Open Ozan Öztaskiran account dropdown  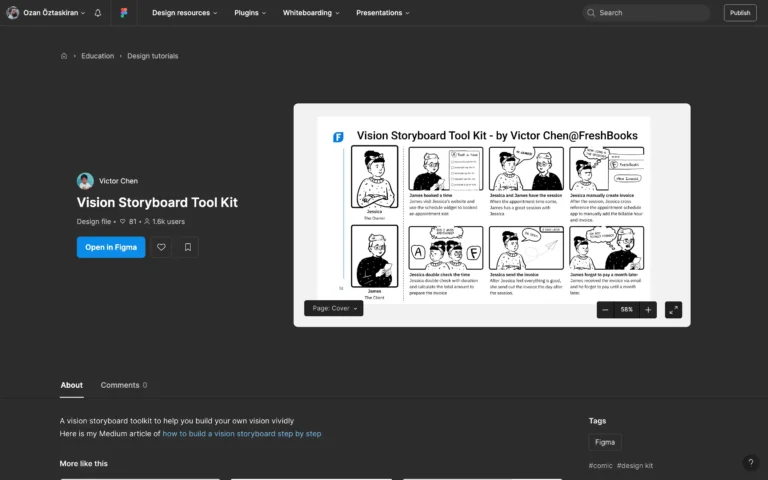pyautogui.click(x=54, y=13)
